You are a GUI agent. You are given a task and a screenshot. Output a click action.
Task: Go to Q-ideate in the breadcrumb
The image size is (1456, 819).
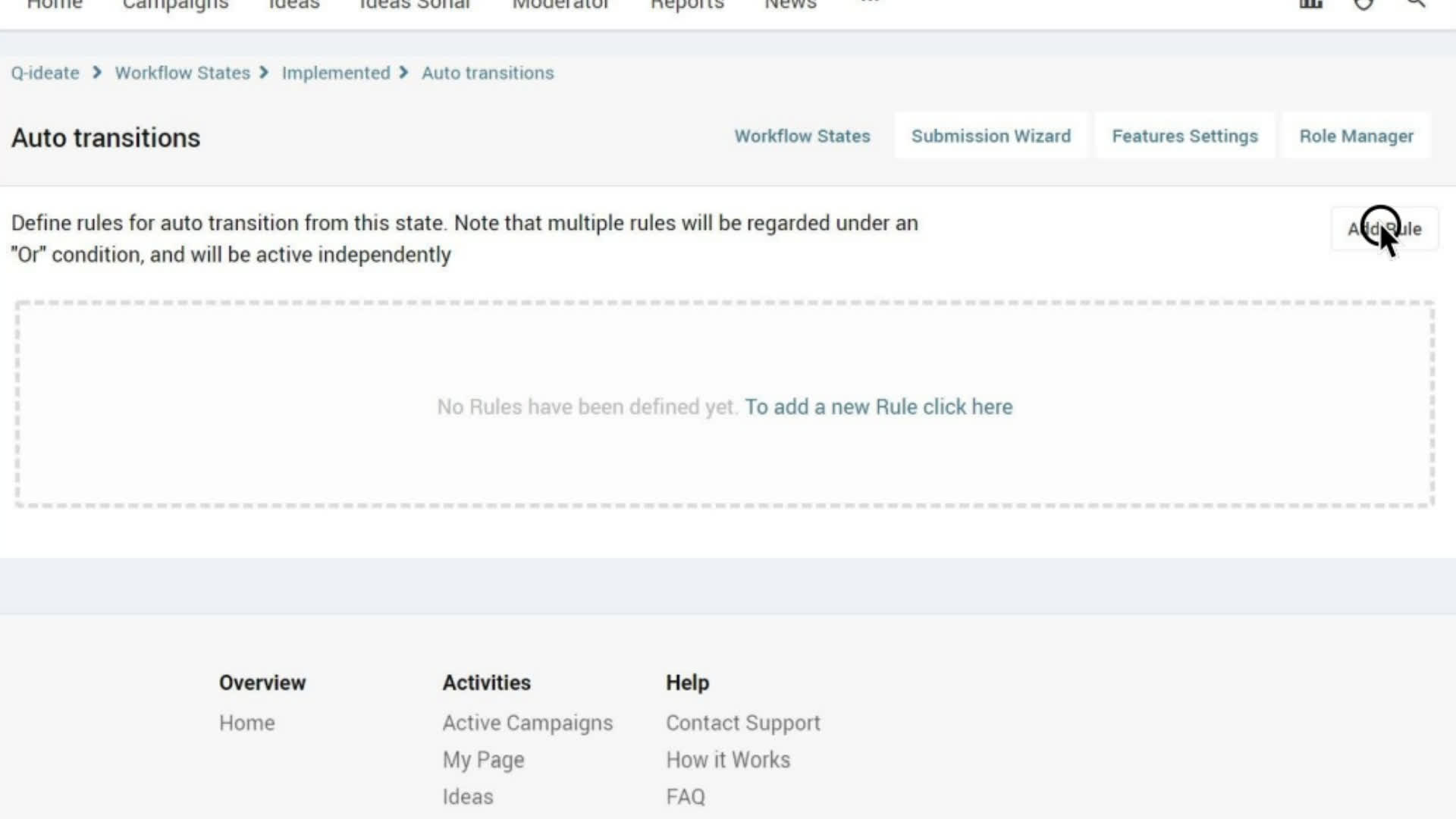[45, 74]
